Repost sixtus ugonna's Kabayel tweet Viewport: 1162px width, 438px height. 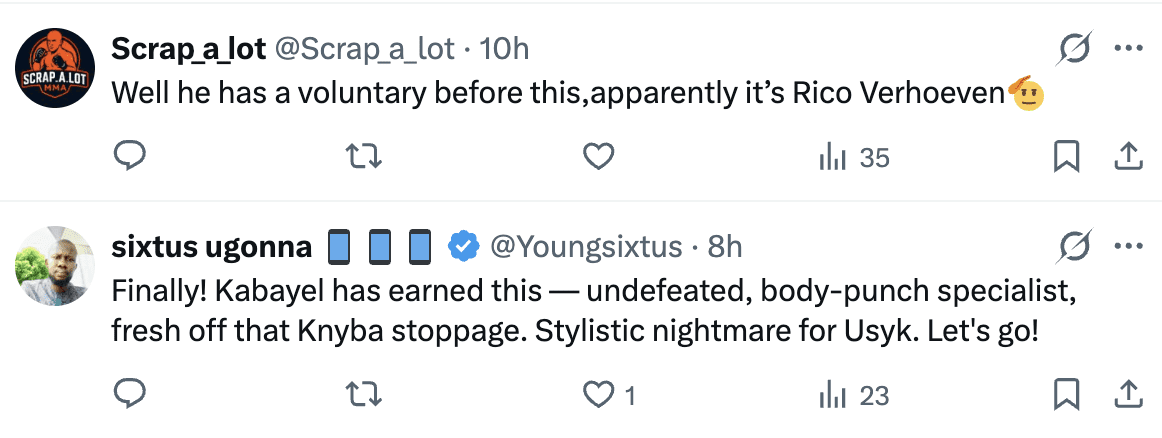[x=364, y=395]
